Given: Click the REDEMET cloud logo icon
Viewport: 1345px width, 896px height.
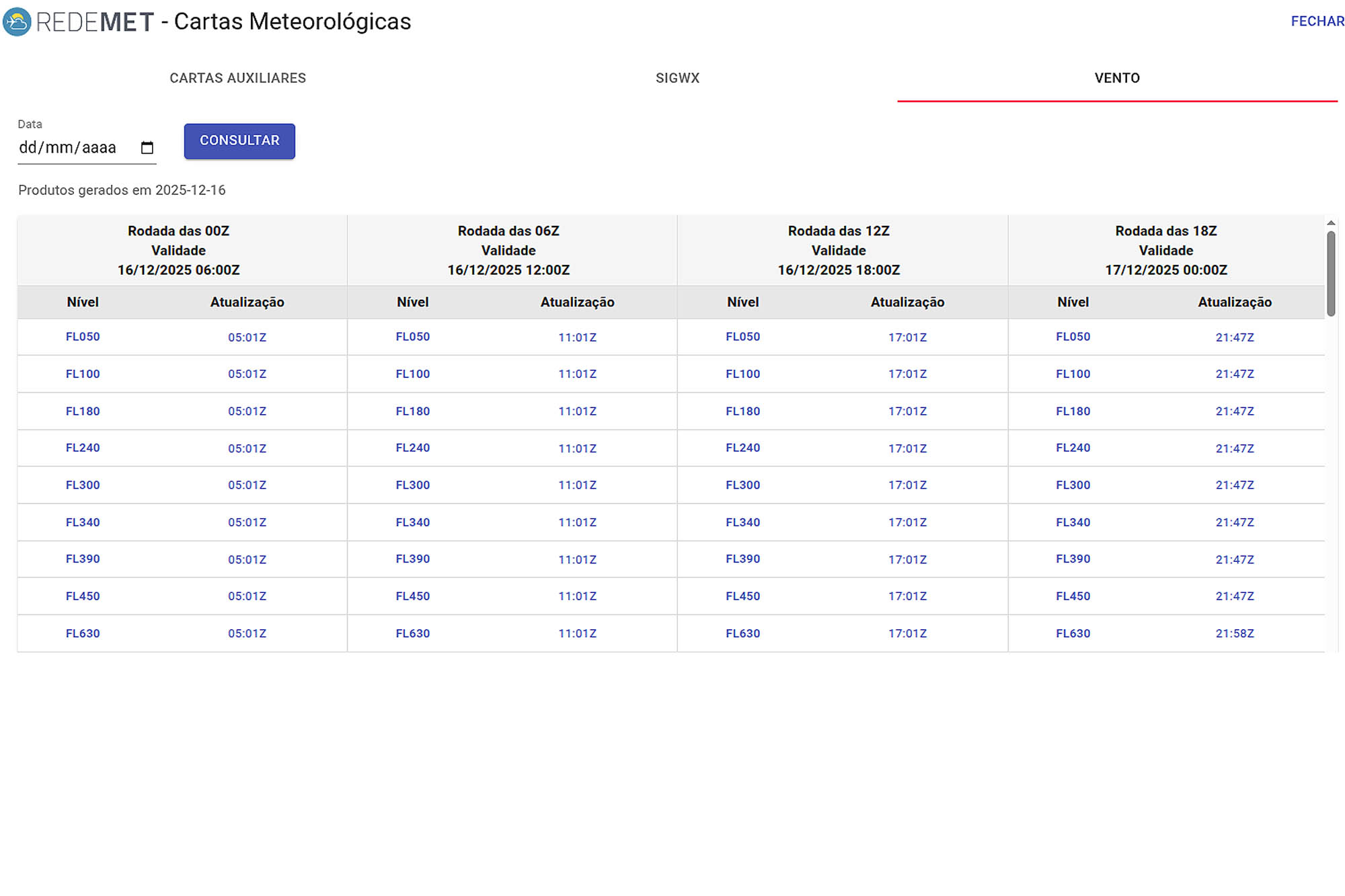Looking at the screenshot, I should [17, 22].
